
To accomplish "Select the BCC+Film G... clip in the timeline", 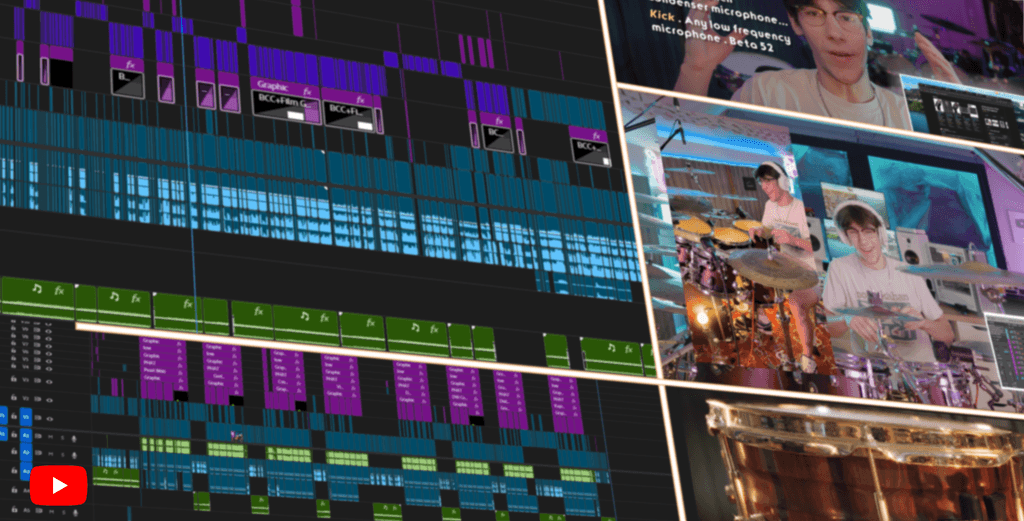I will [285, 106].
